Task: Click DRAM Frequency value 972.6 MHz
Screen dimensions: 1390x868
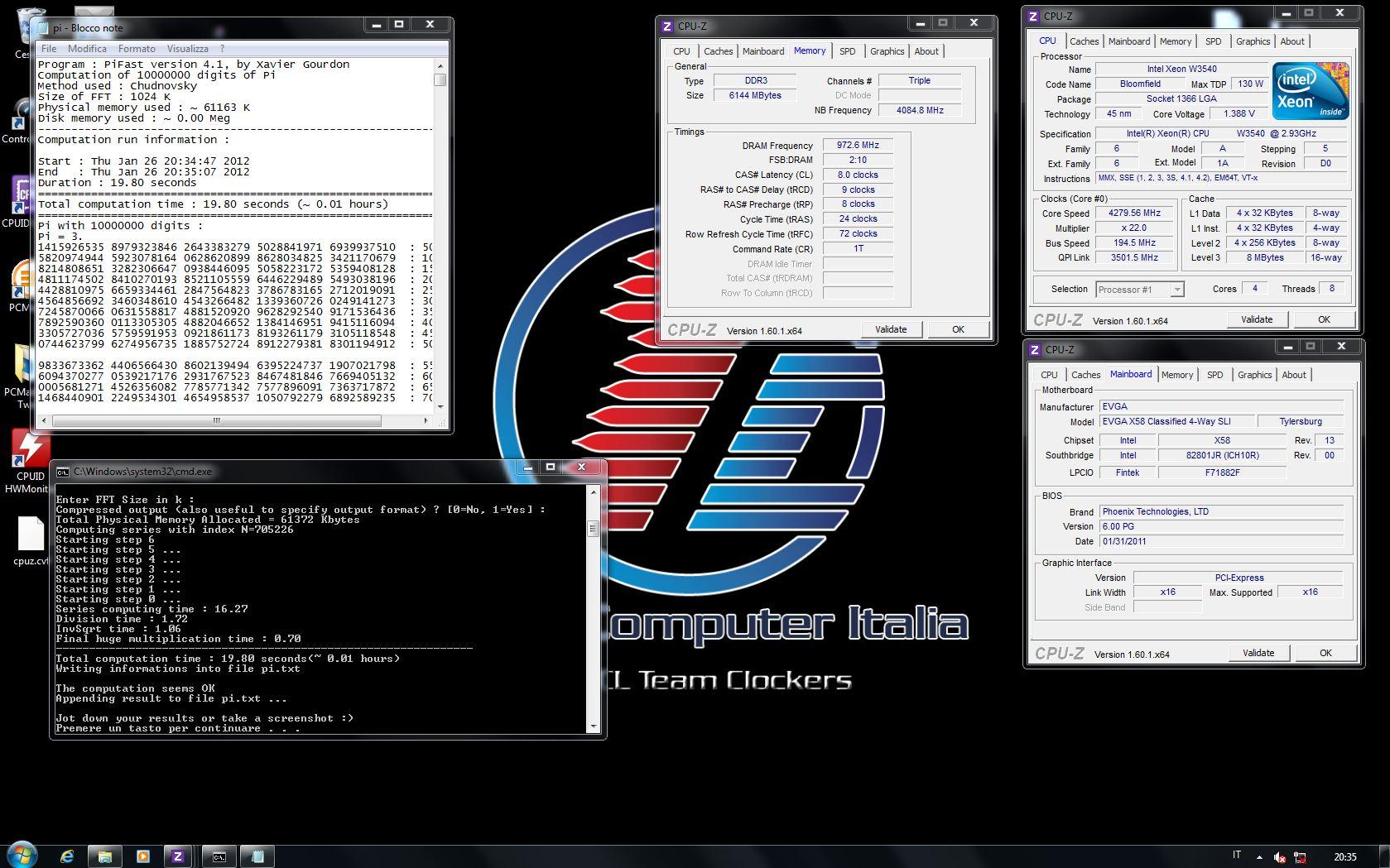Action: [x=858, y=145]
